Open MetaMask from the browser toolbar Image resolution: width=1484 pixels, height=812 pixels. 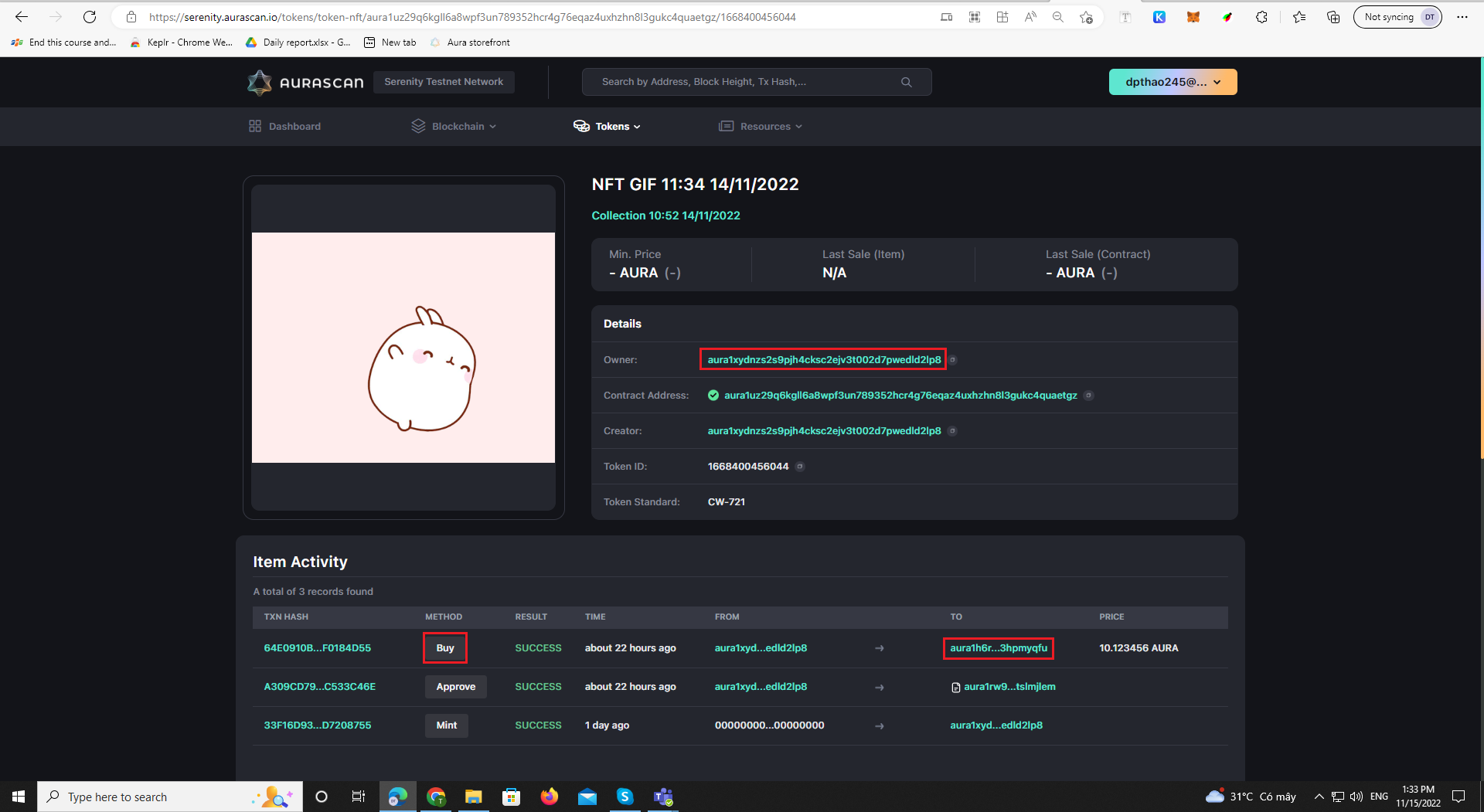(1193, 16)
